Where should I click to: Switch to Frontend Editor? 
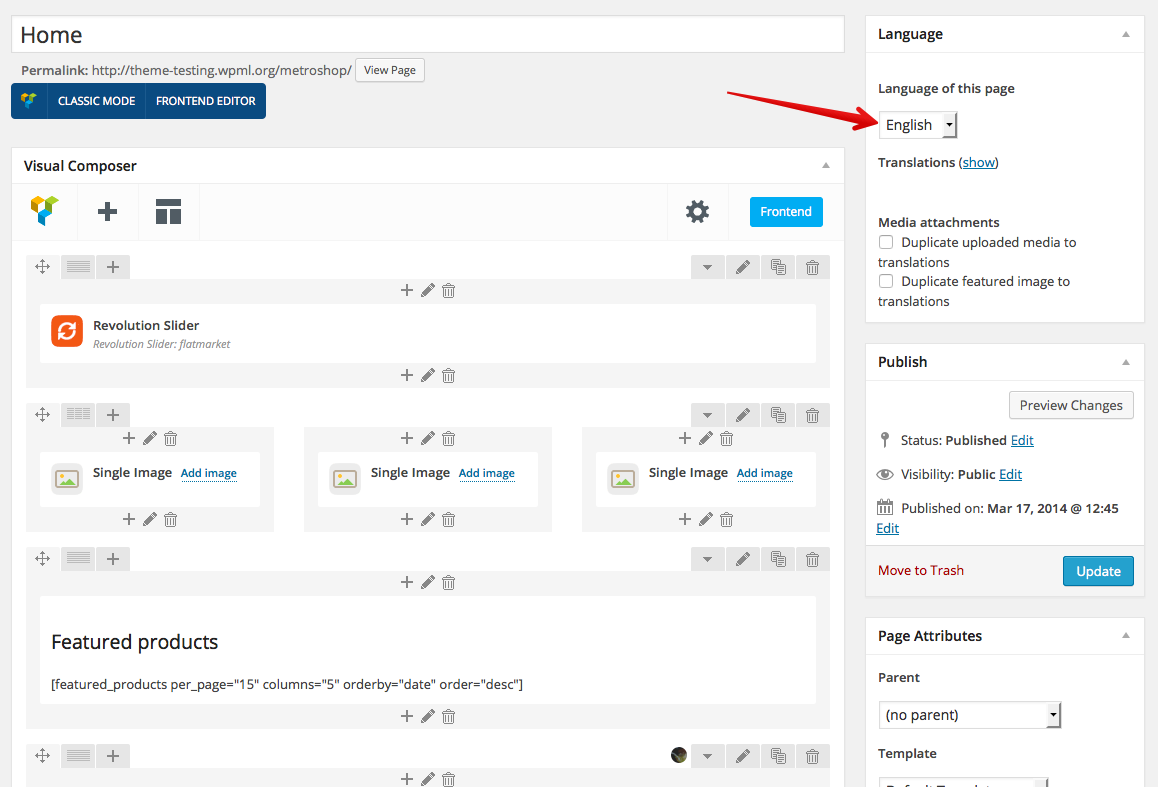coord(205,101)
